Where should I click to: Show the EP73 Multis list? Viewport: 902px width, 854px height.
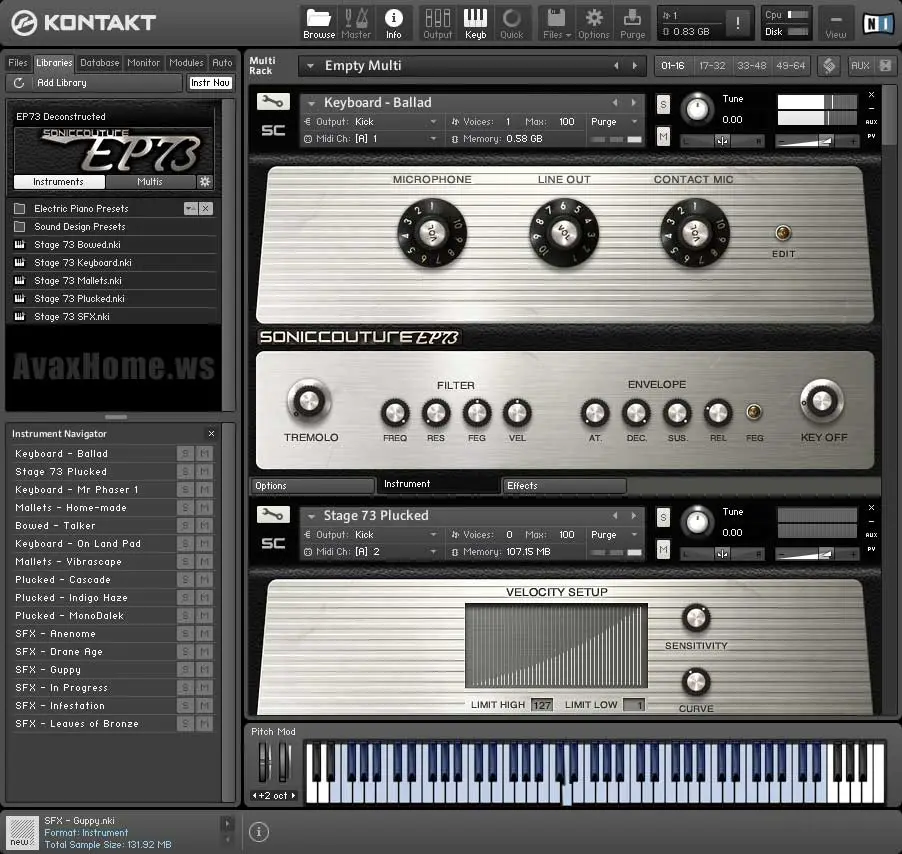(x=150, y=182)
